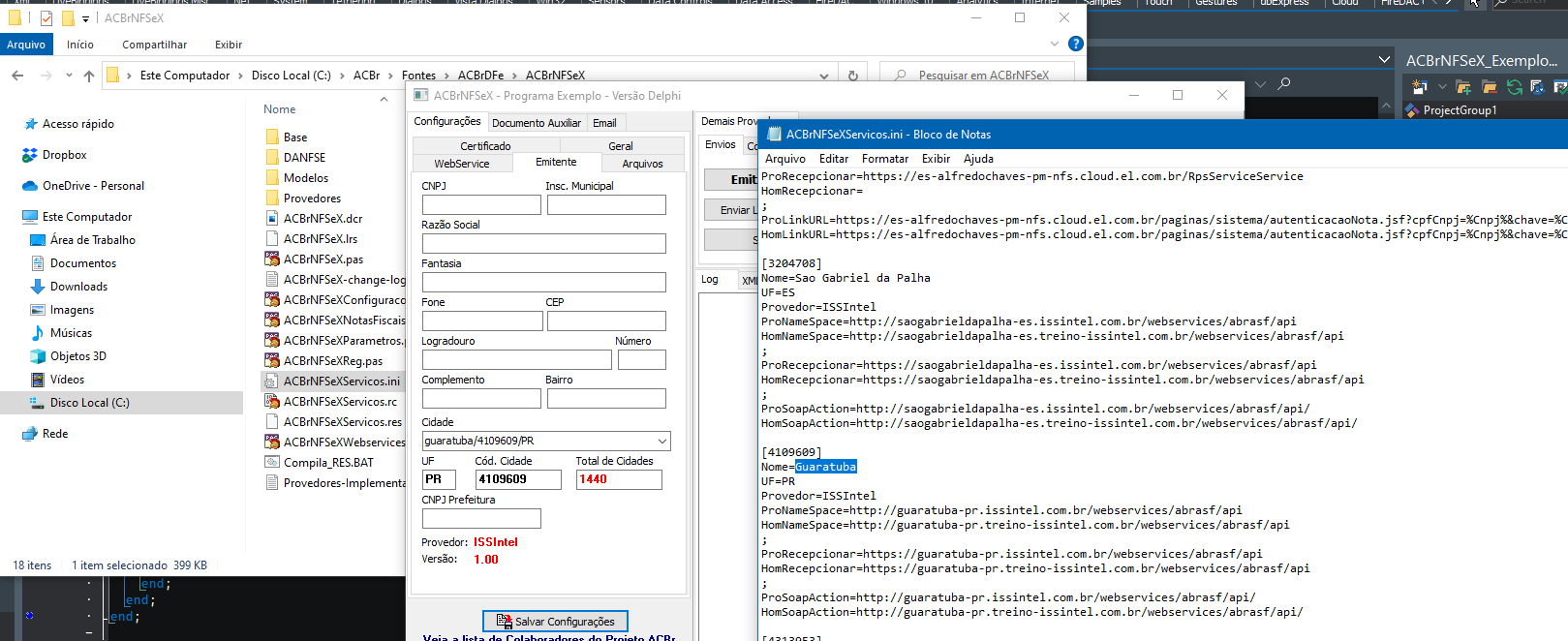
Task: Click the ACBrNFSeX example program title icon
Action: coord(420,95)
